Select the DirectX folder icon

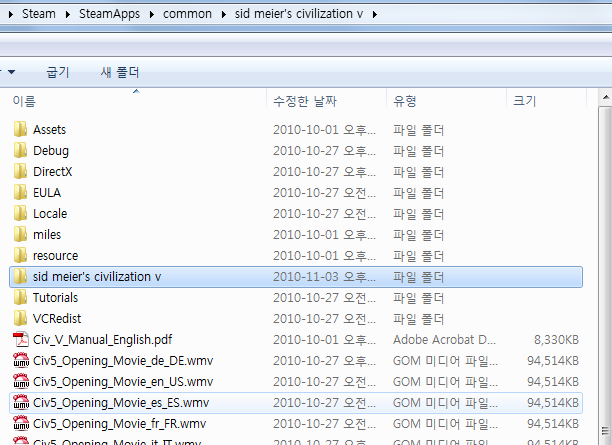(20, 171)
